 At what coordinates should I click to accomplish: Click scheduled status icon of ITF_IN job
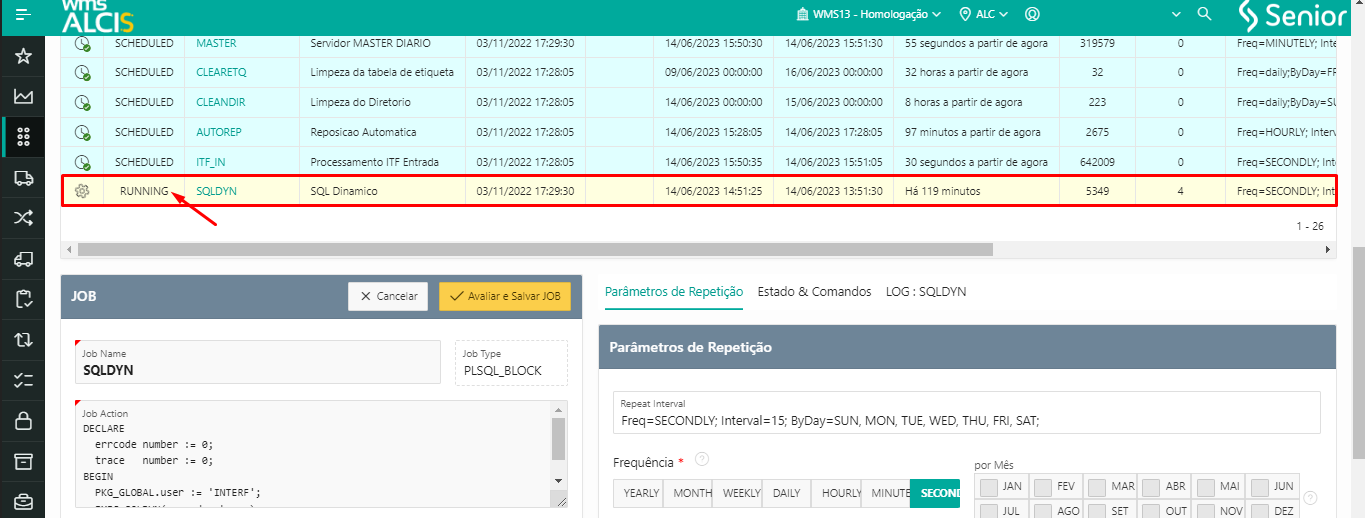[83, 162]
